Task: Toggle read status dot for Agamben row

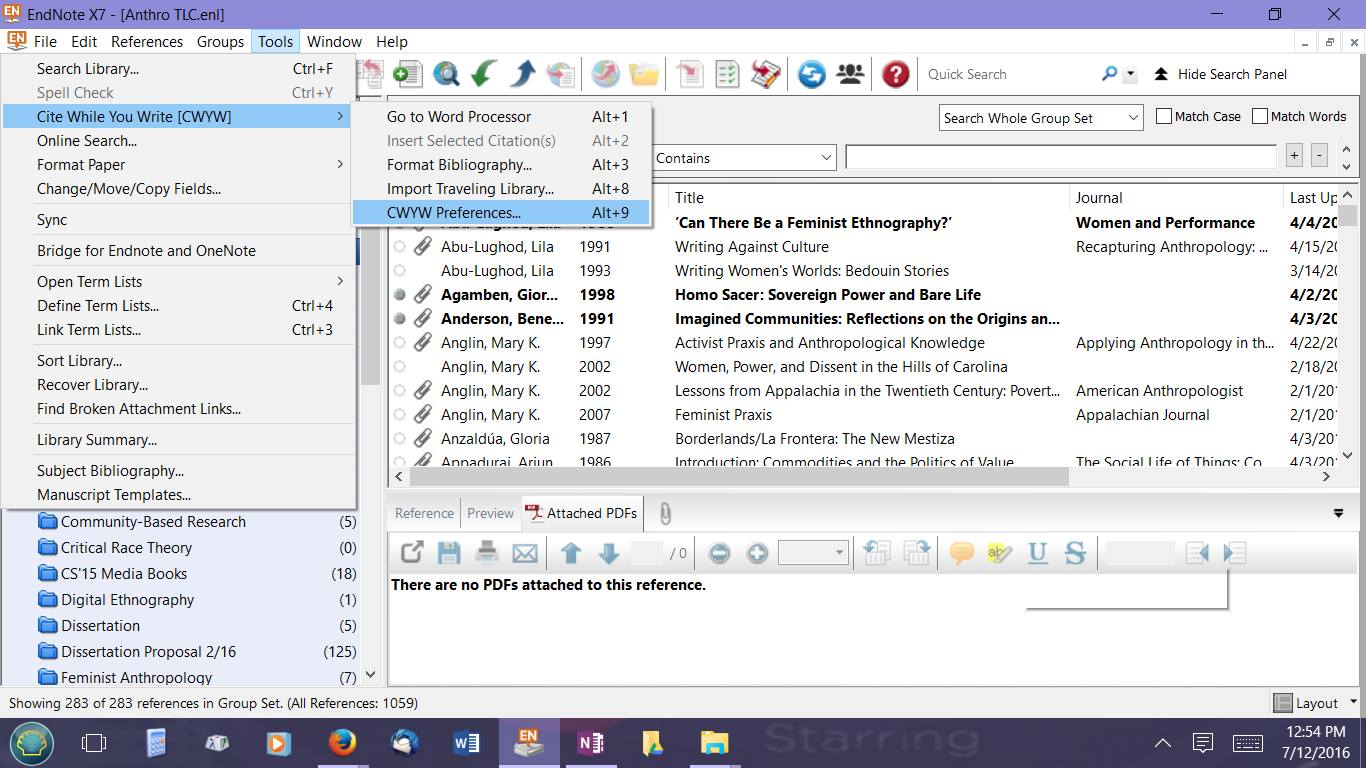Action: (x=400, y=295)
